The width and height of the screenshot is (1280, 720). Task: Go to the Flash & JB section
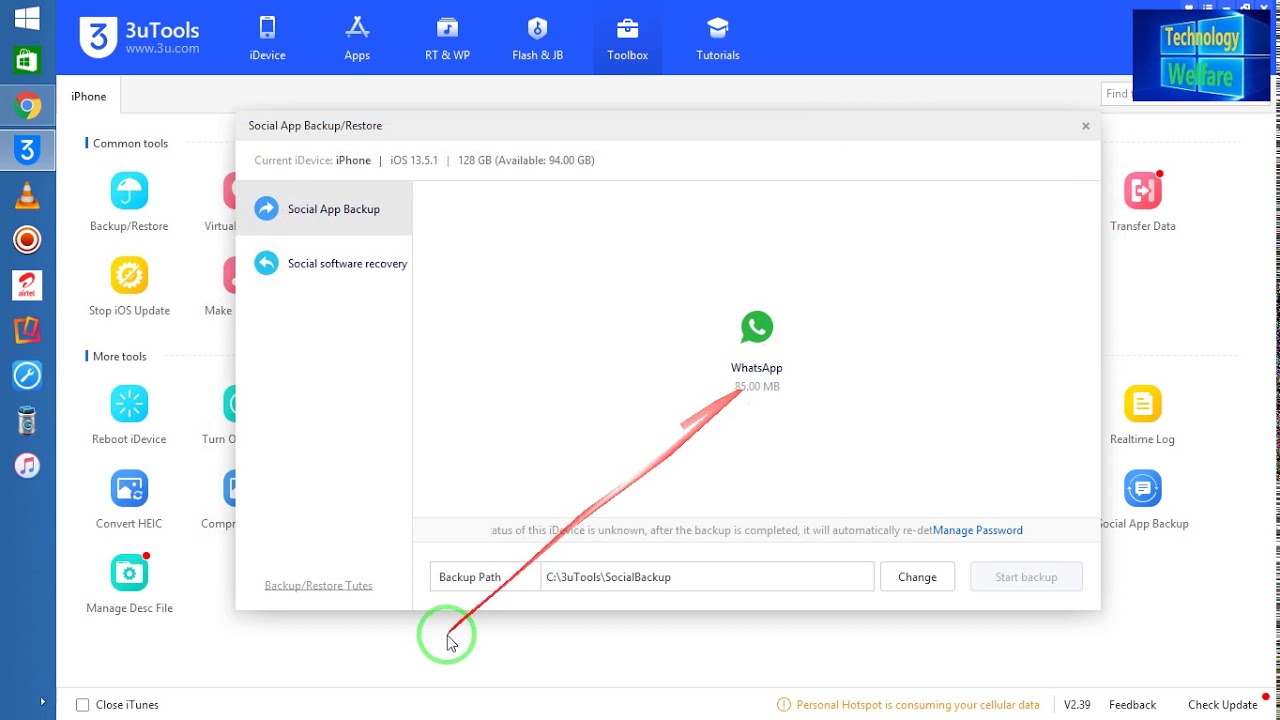[537, 38]
